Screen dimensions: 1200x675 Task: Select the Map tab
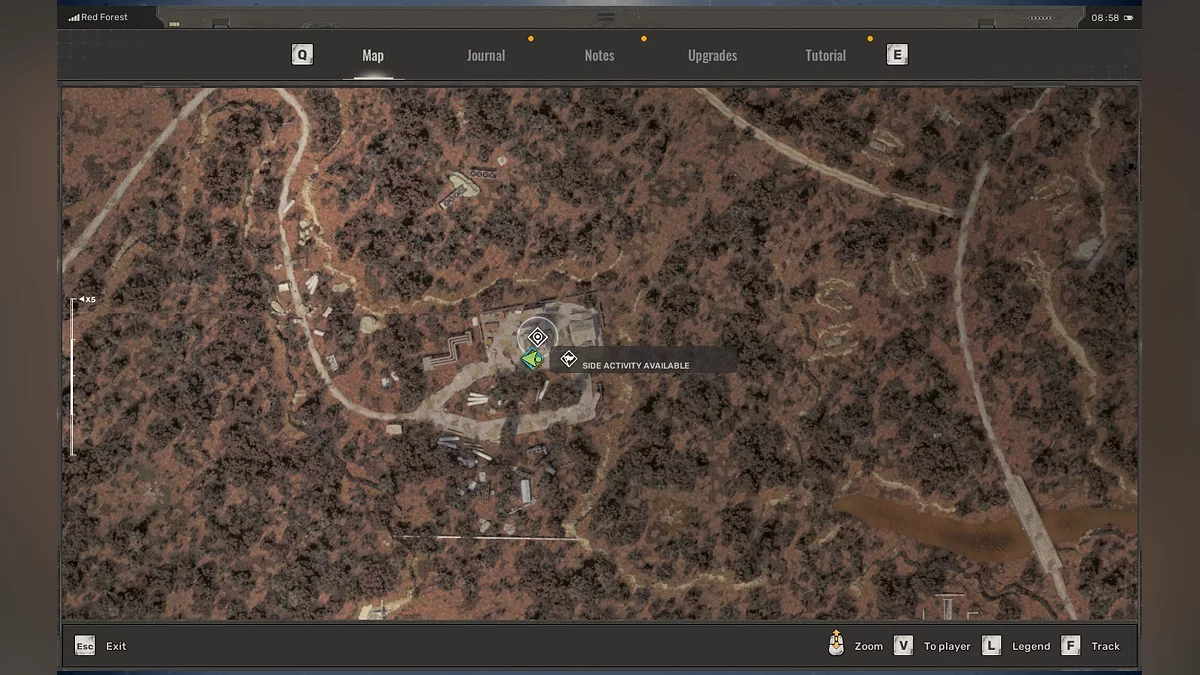click(x=373, y=56)
